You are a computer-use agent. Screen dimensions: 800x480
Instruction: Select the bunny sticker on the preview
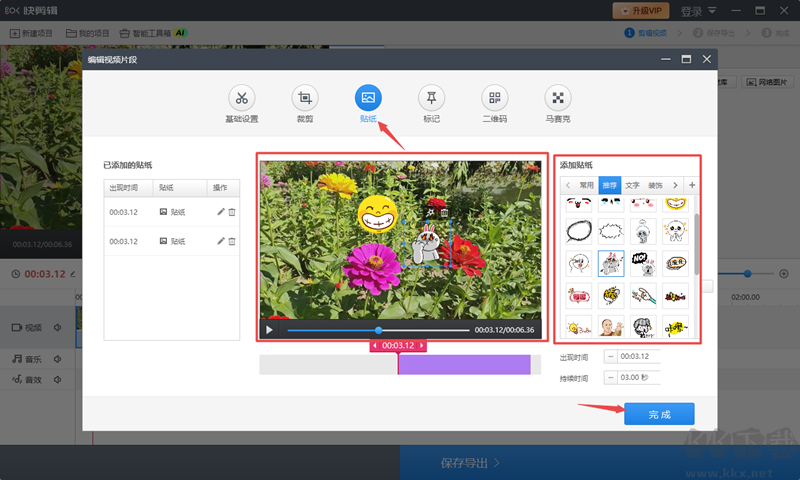(426, 244)
